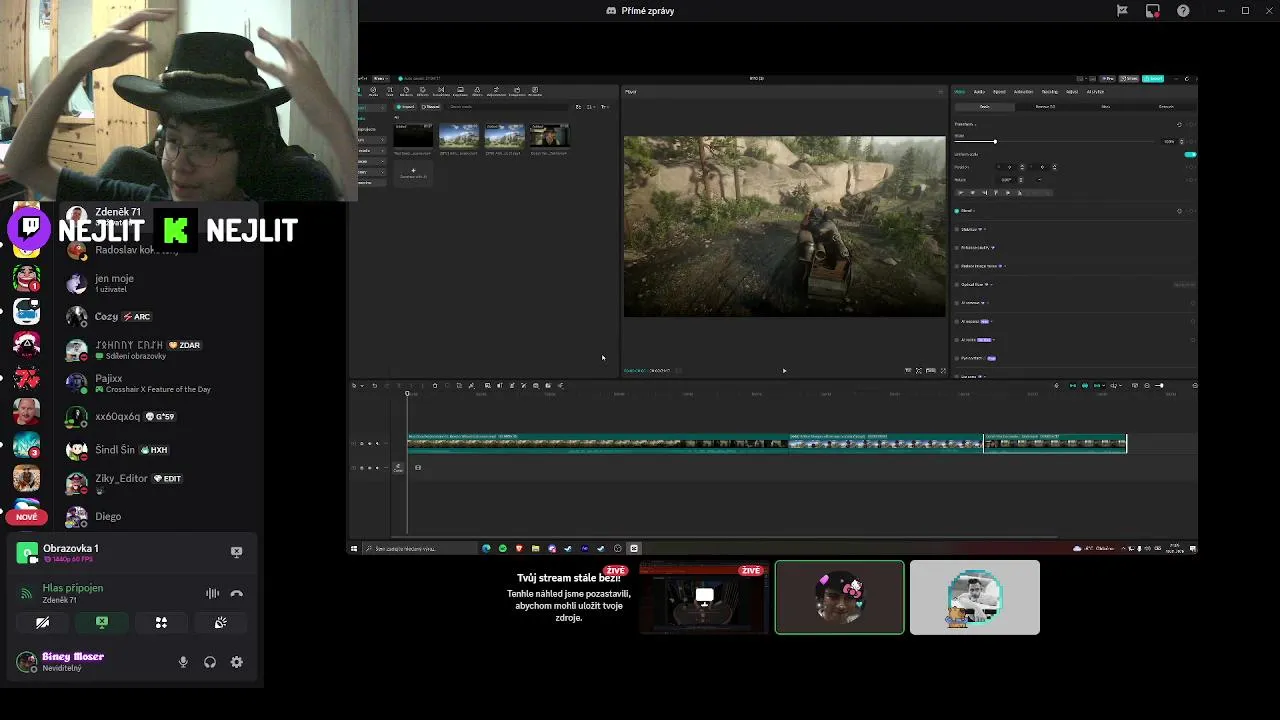Switch to the Adjust tab in CapCut inspector
1280x720 pixels.
[1072, 92]
